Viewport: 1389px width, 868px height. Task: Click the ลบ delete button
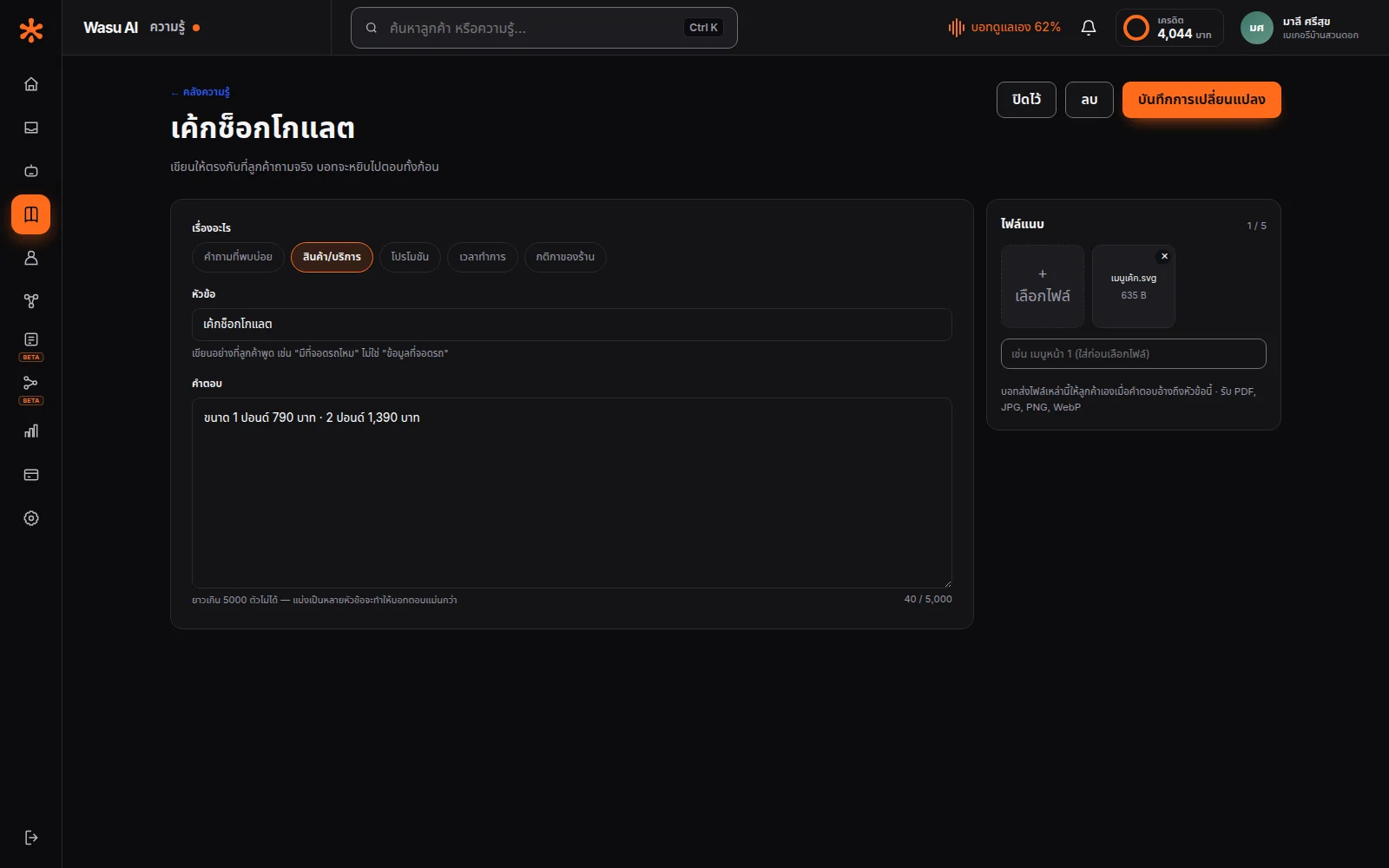point(1089,100)
